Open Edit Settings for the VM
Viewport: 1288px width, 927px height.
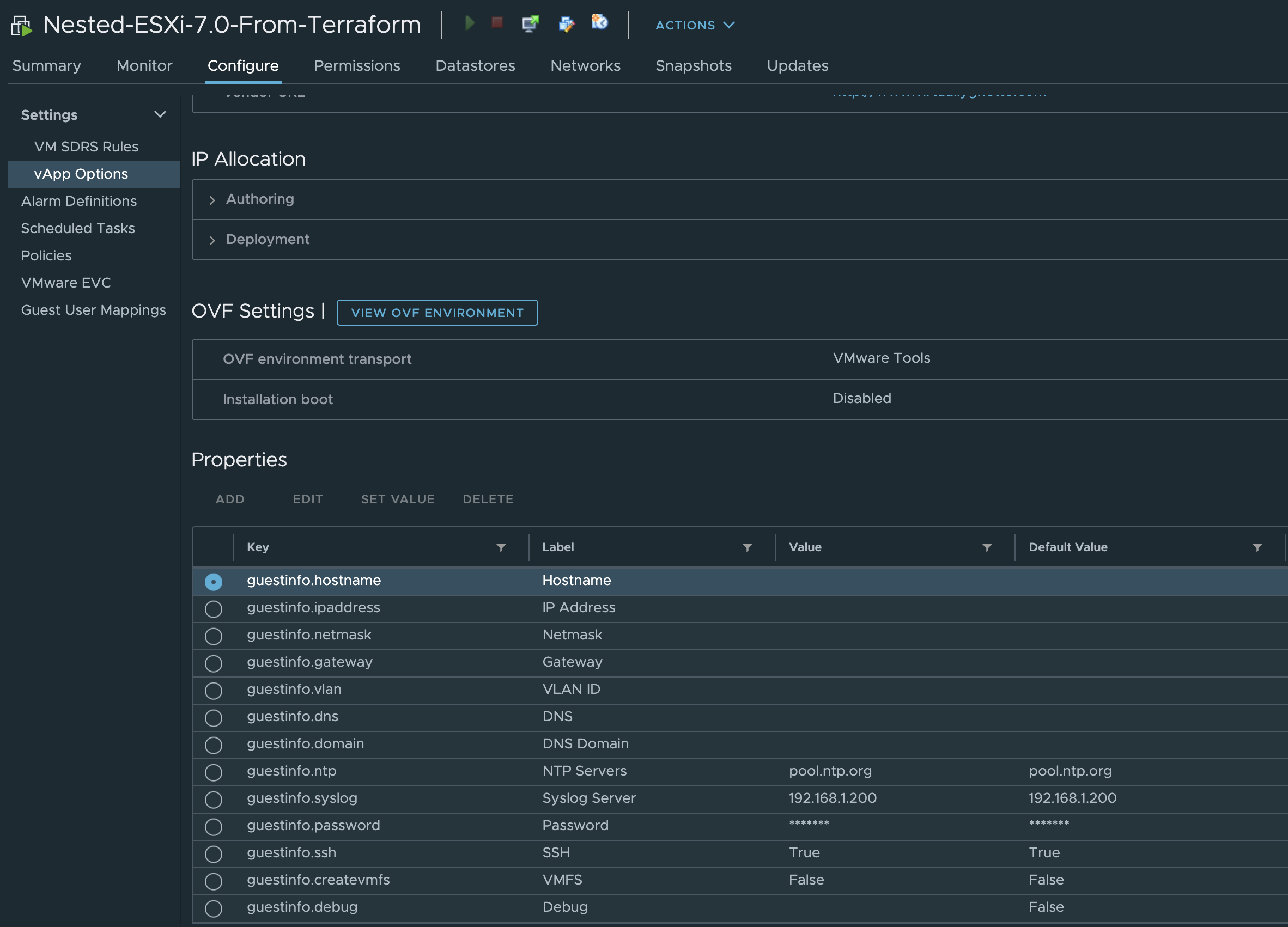[566, 23]
